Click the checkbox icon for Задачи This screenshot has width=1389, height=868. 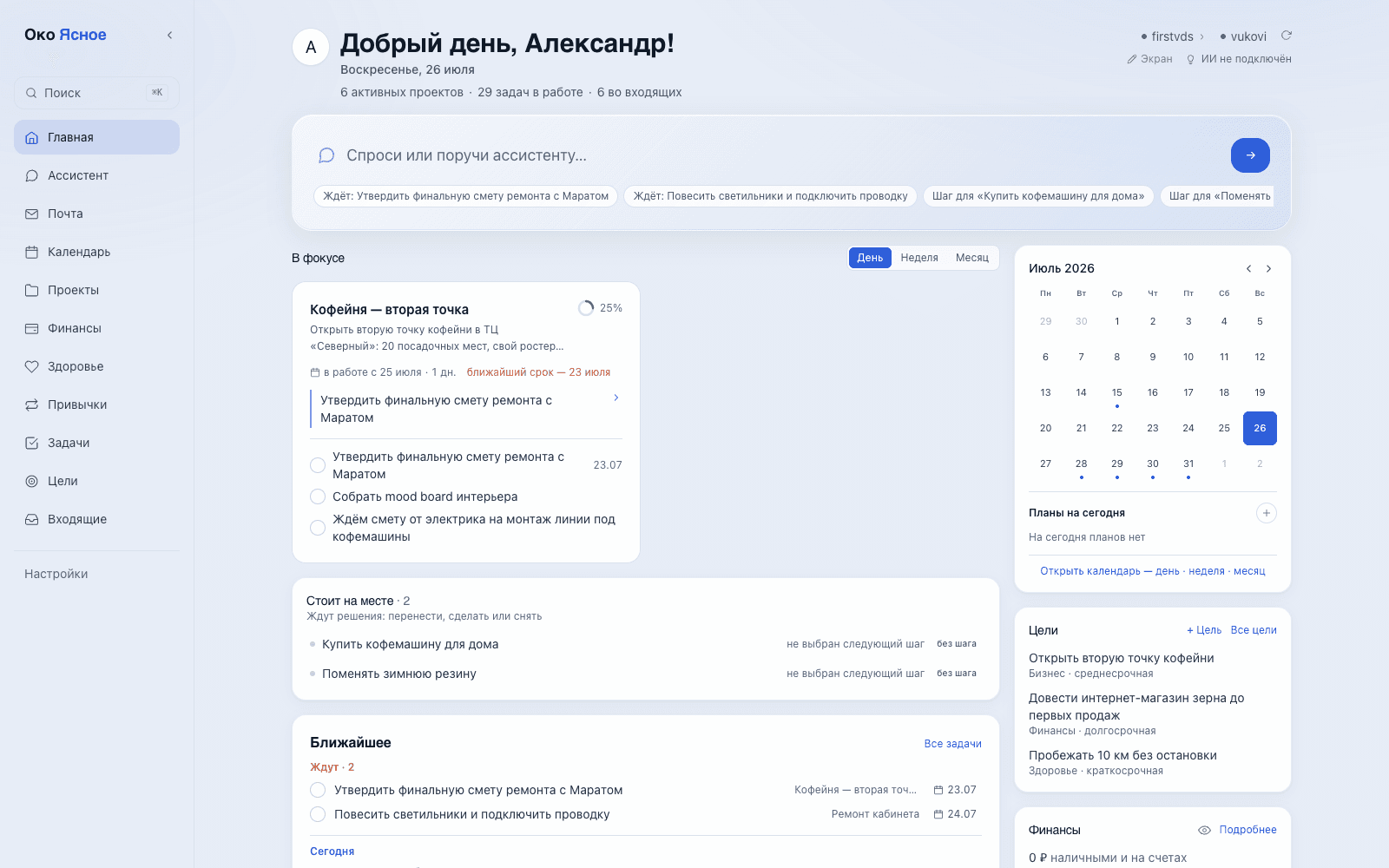coord(32,444)
